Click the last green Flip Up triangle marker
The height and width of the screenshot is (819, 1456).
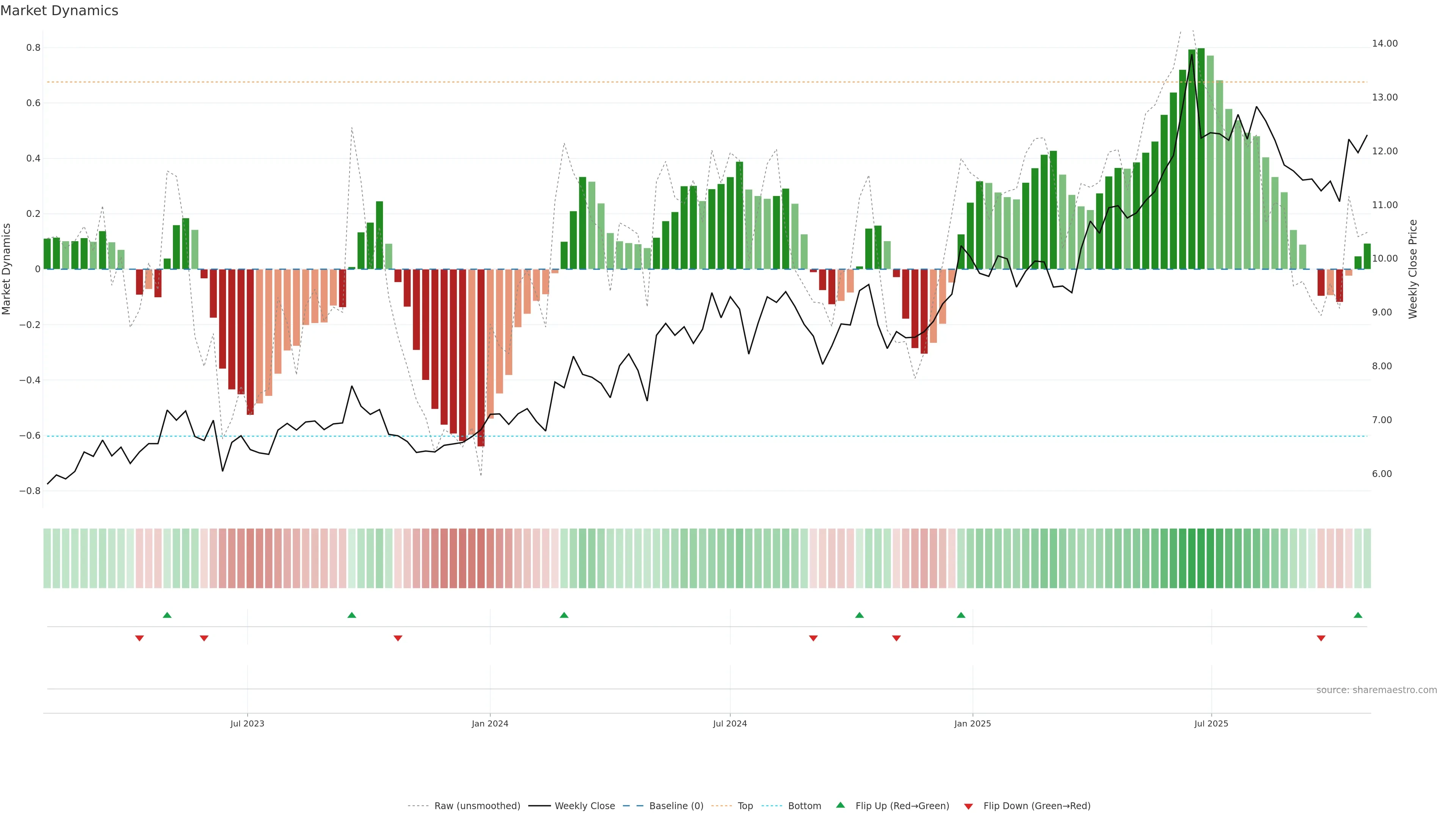(1358, 615)
